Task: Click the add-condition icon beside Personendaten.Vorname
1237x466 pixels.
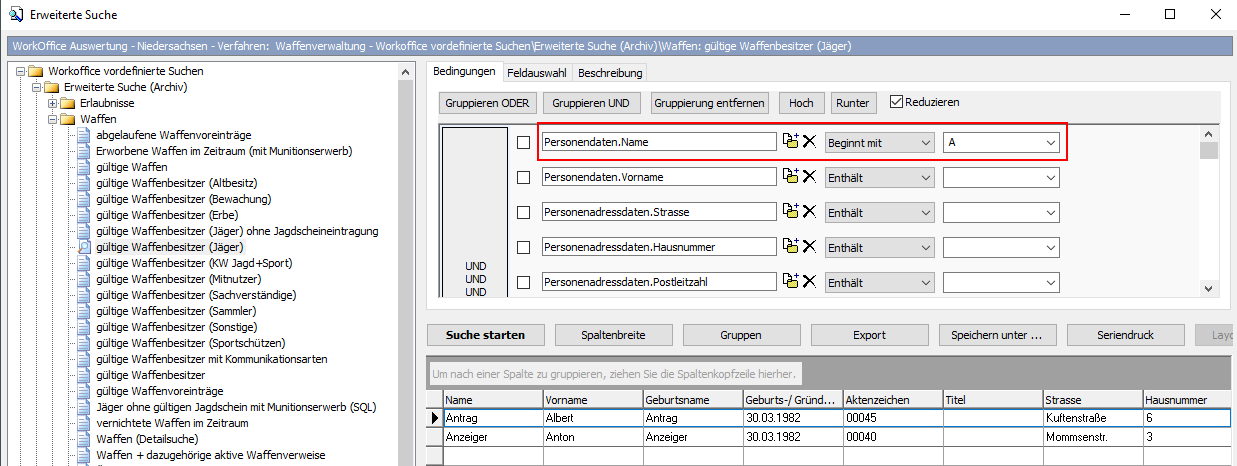Action: [791, 177]
